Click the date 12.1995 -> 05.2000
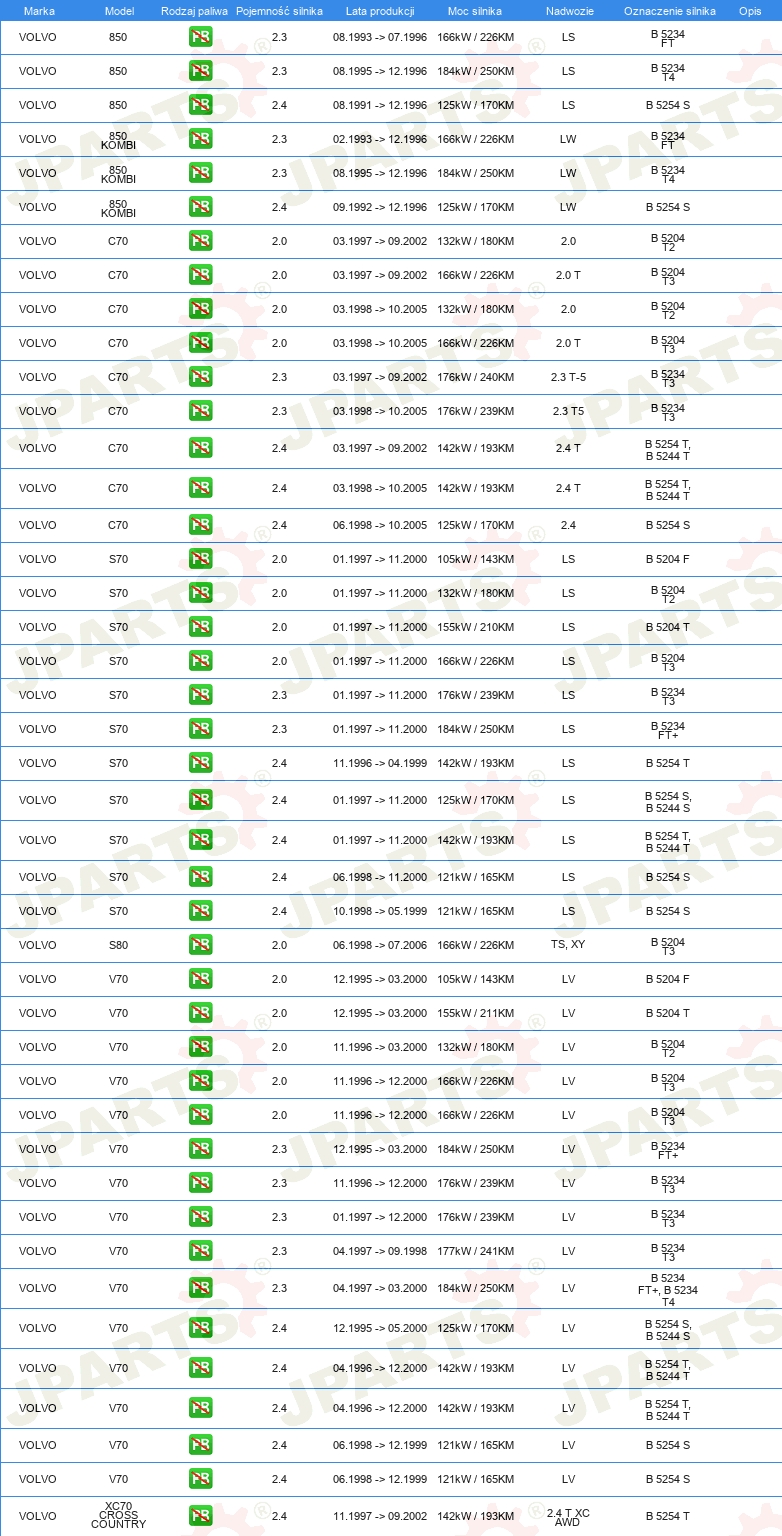The height and width of the screenshot is (1536, 782). tap(380, 1329)
